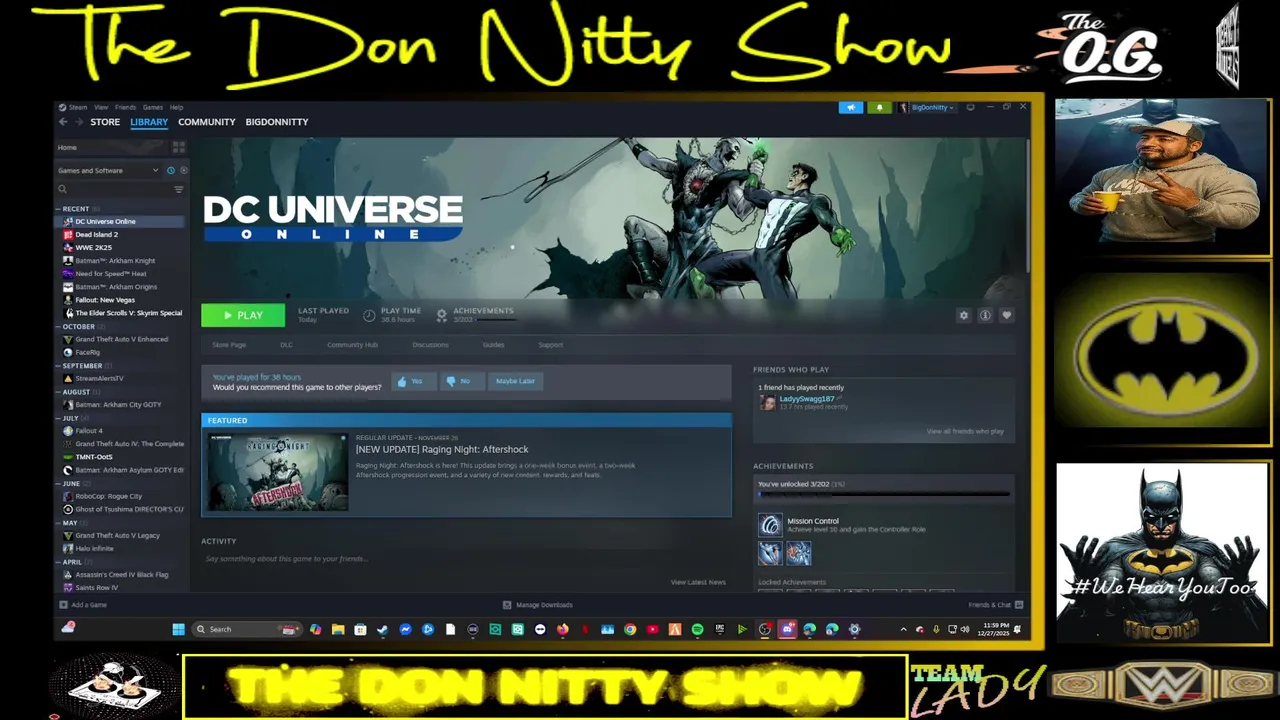The height and width of the screenshot is (720, 1280).
Task: Open the Games menu
Action: pyautogui.click(x=152, y=107)
